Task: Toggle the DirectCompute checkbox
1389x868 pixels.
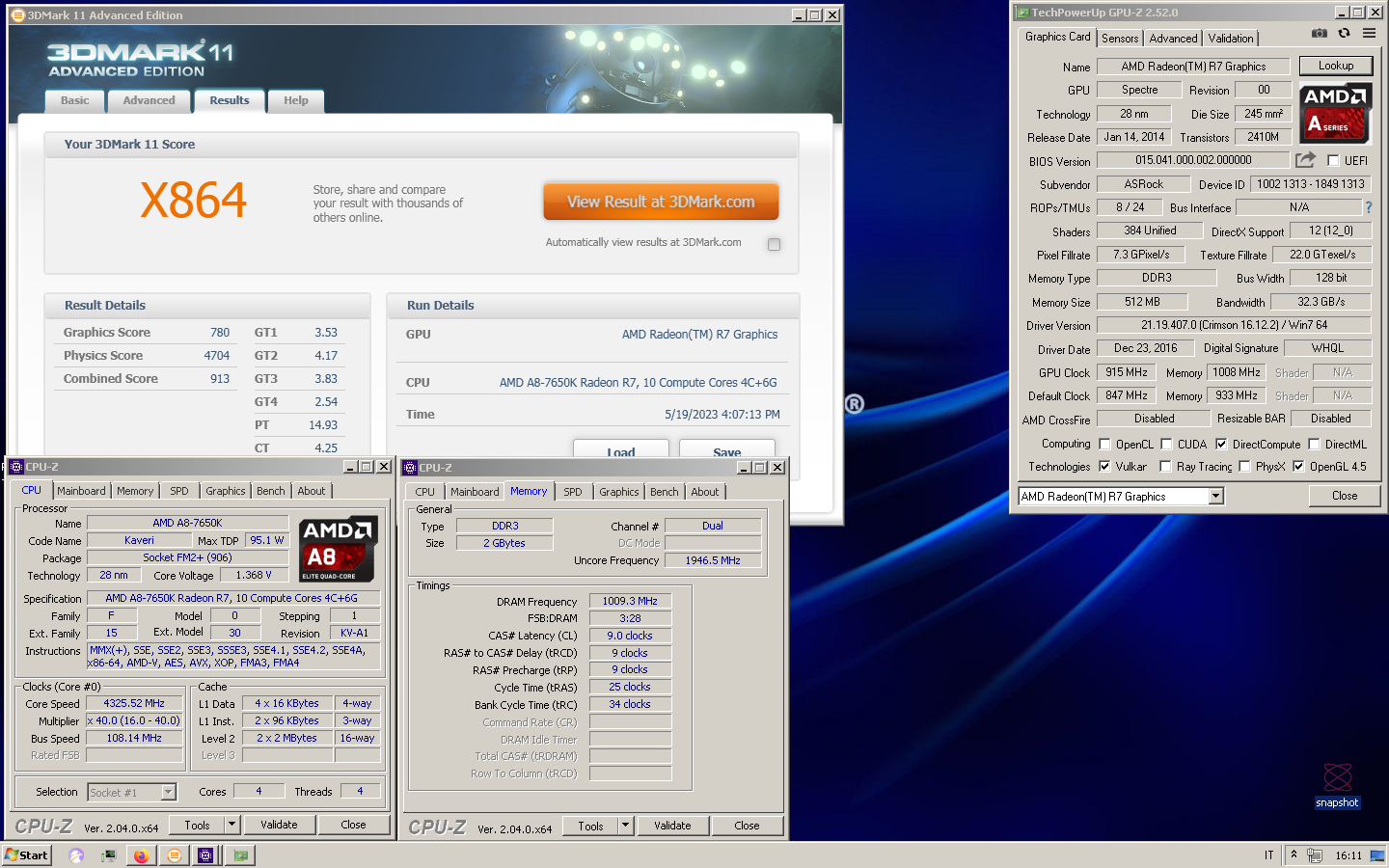Action: coord(1221,445)
